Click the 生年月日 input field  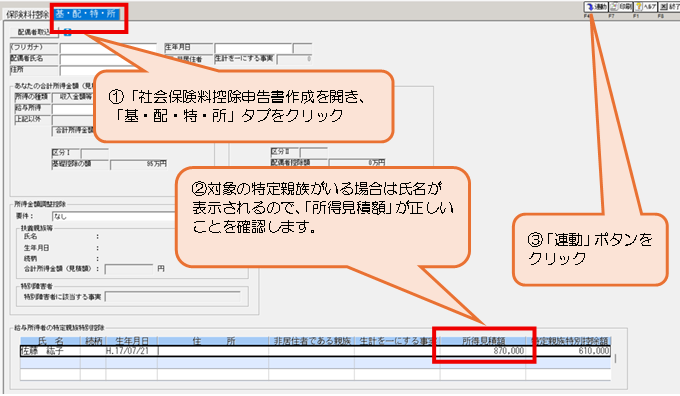253,48
